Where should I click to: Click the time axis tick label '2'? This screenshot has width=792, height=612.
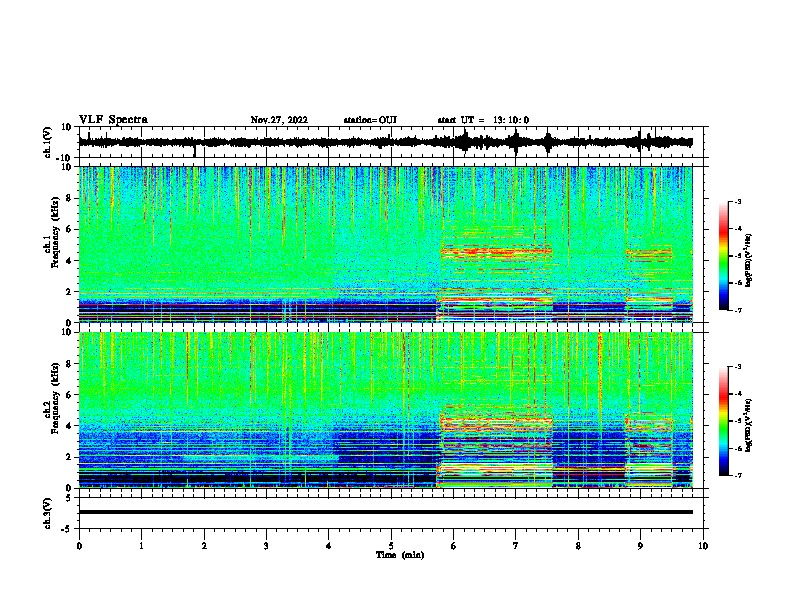tap(204, 546)
